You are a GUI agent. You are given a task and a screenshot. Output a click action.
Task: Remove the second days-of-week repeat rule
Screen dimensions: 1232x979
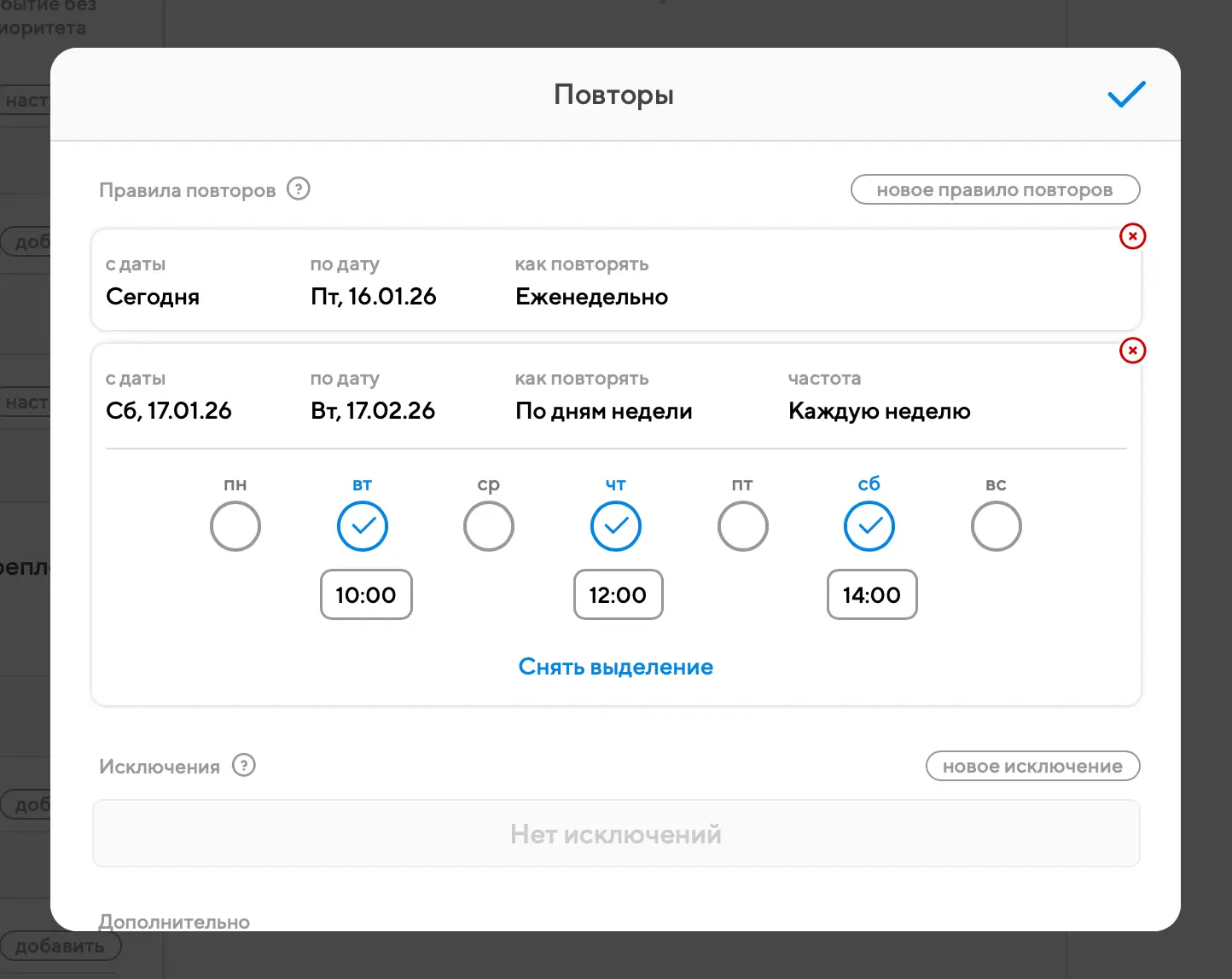coord(1132,350)
